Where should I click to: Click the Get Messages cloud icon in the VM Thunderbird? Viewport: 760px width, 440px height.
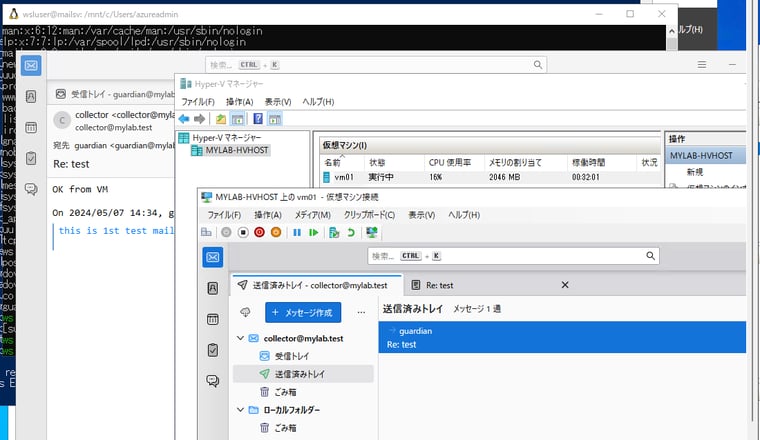point(245,313)
